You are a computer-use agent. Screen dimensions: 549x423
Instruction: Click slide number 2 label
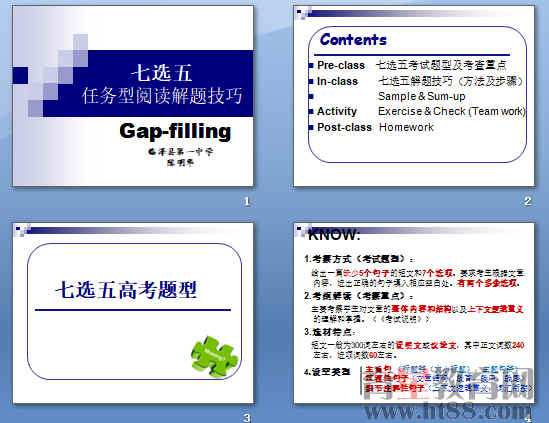[x=528, y=201]
